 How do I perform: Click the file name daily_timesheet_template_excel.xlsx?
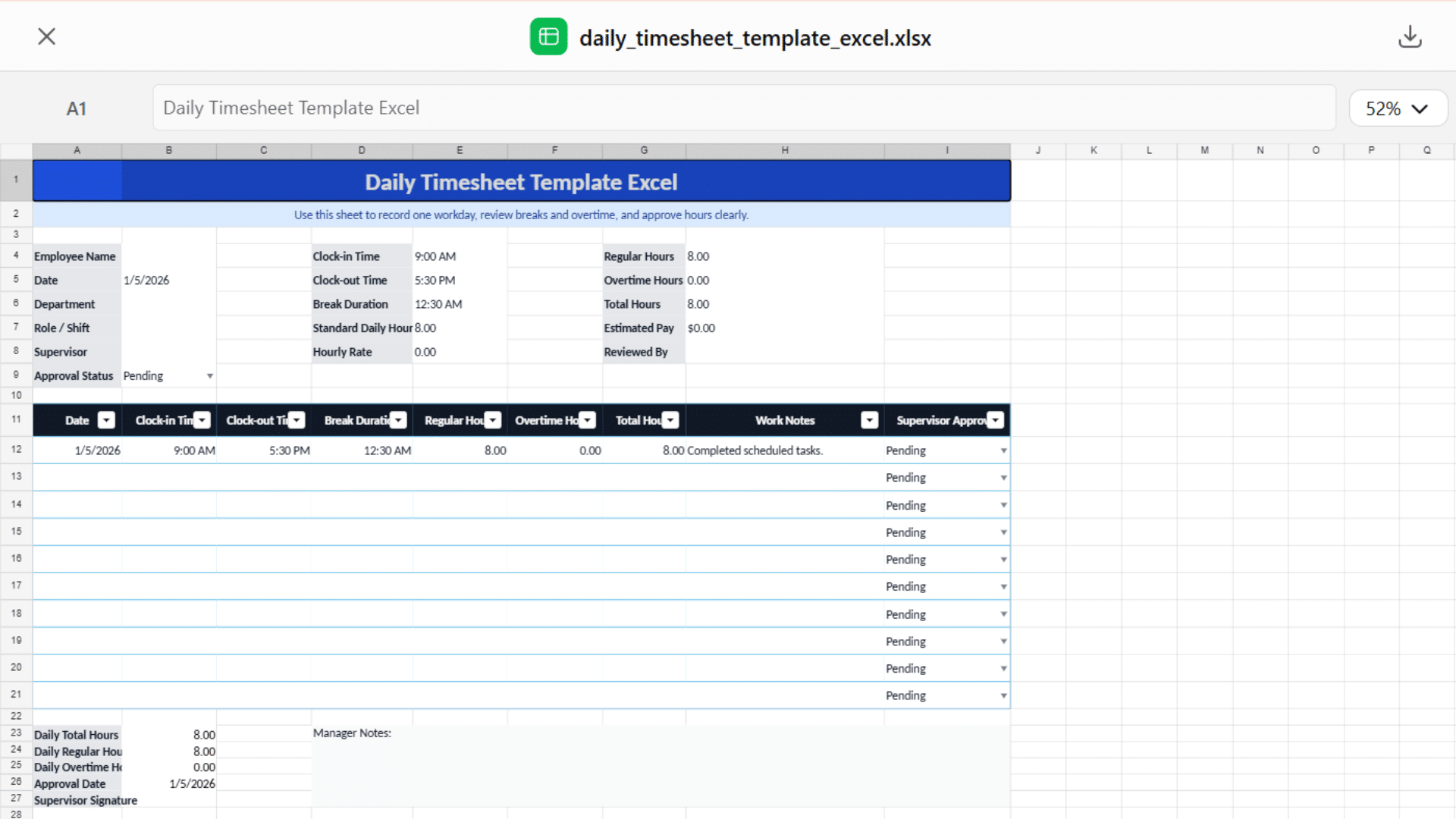(755, 38)
